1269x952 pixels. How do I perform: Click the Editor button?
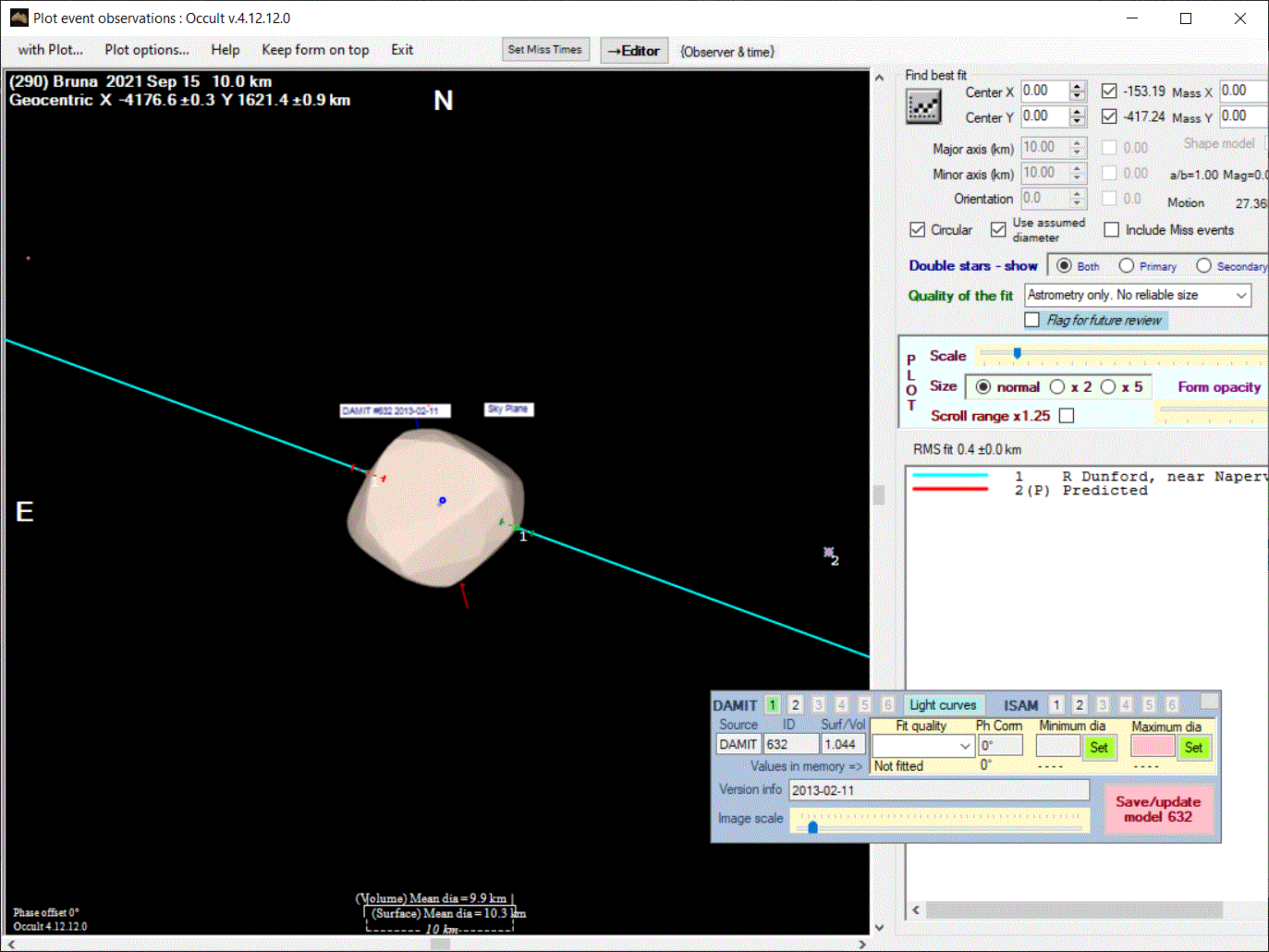coord(634,51)
